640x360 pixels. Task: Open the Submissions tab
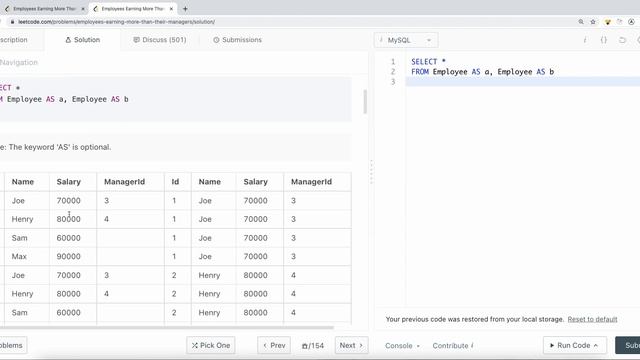click(x=237, y=40)
